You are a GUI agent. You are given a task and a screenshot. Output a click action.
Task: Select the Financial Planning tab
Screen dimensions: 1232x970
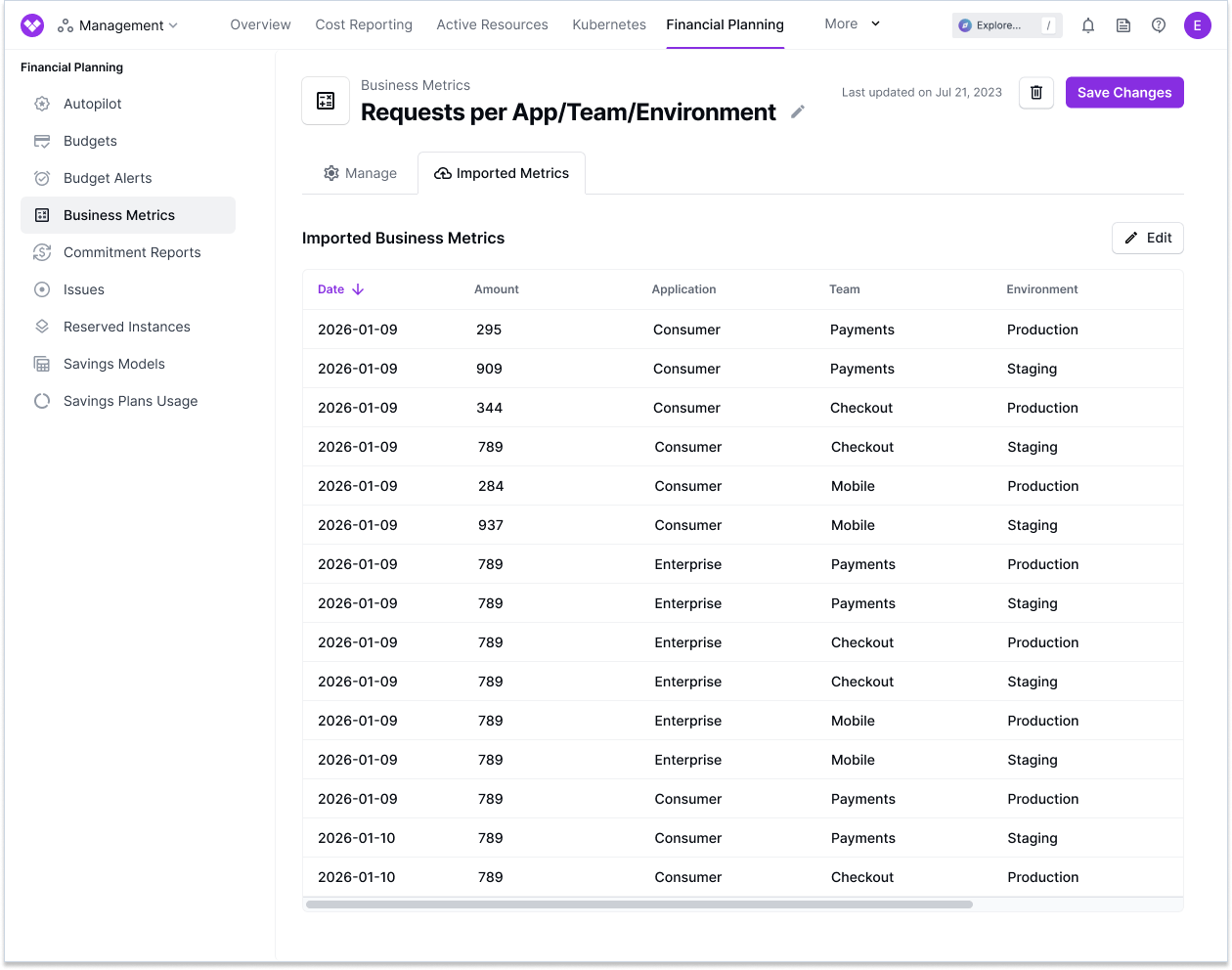[725, 24]
